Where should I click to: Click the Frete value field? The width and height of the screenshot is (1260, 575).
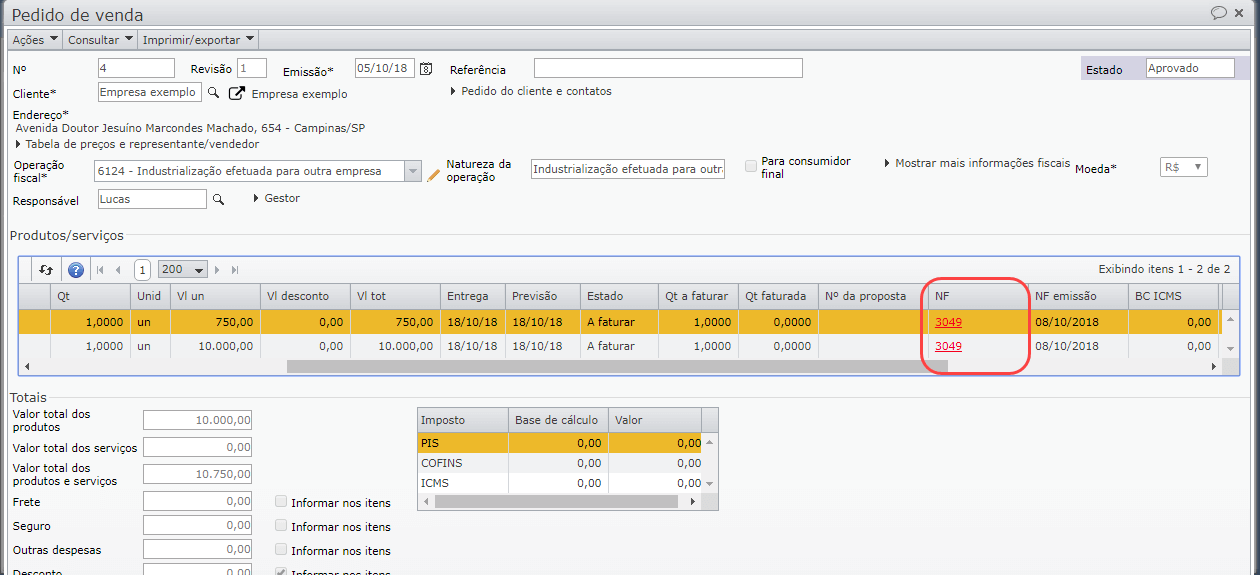197,501
